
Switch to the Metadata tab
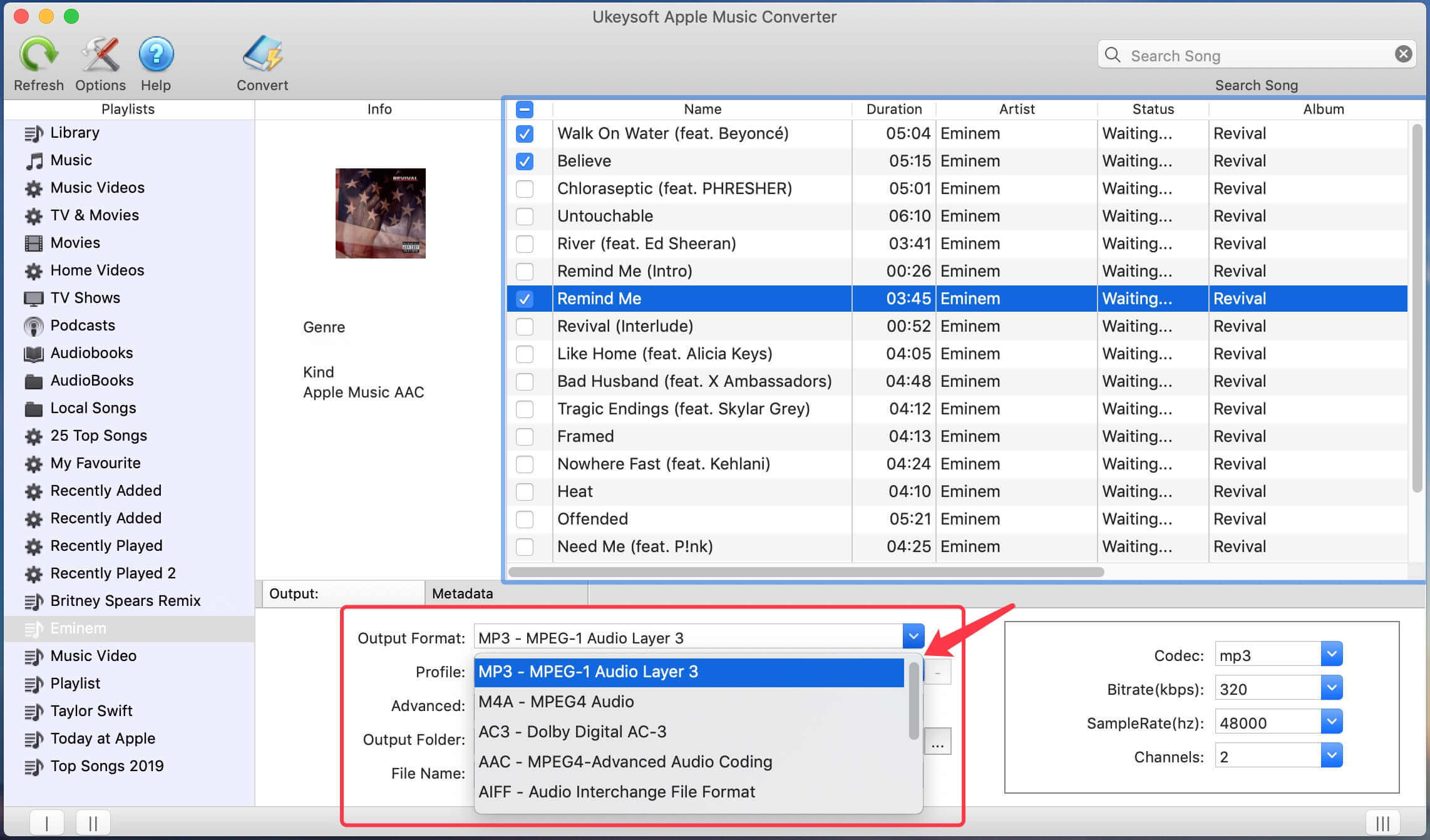point(461,593)
